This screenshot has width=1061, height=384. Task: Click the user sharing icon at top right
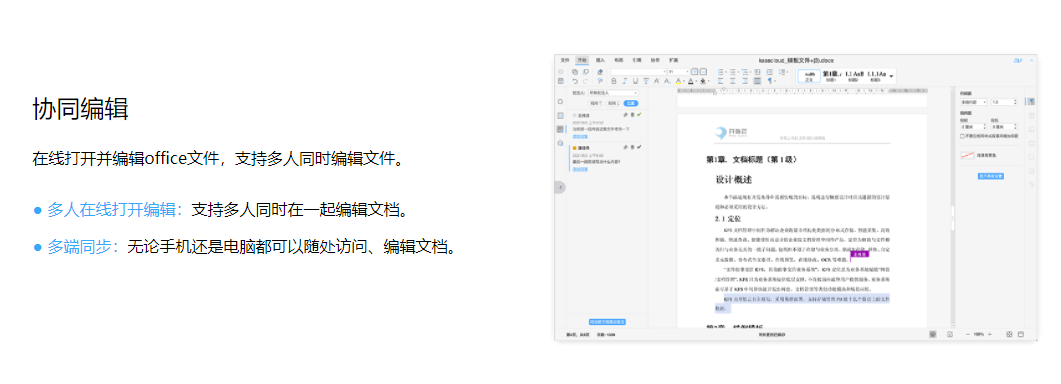(1018, 60)
